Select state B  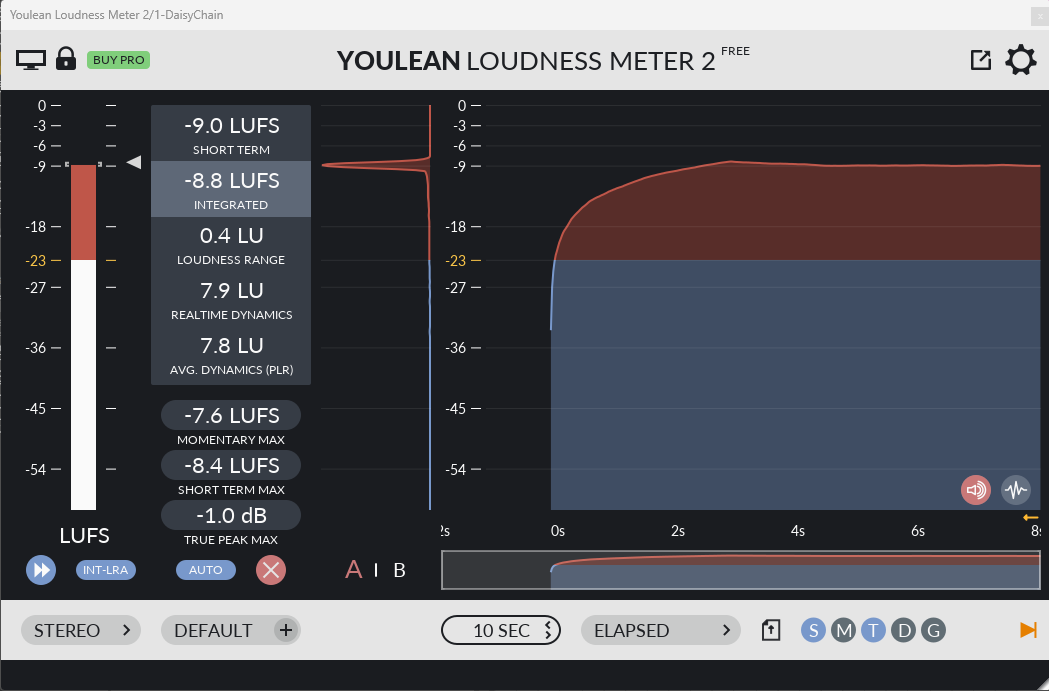coord(399,570)
